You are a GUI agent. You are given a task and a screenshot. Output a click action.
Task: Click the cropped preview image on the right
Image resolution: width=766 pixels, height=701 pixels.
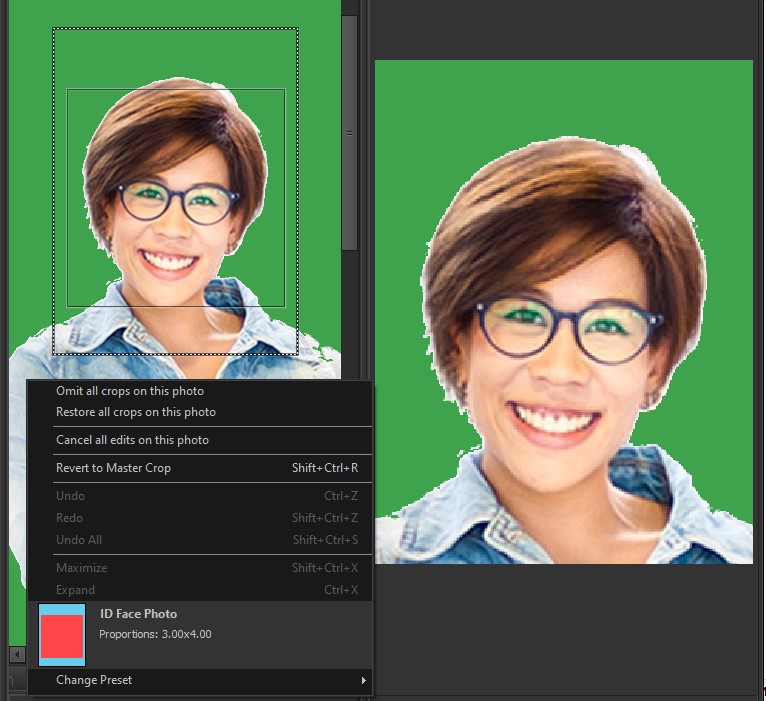[x=563, y=311]
